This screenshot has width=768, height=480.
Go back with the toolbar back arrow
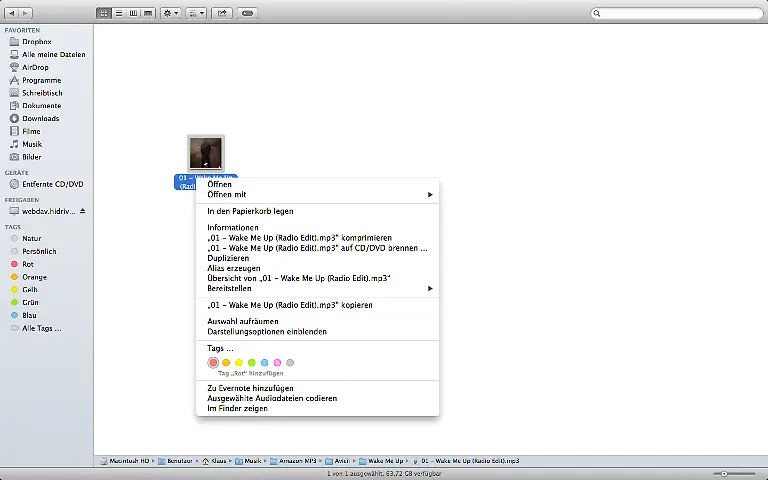12,13
